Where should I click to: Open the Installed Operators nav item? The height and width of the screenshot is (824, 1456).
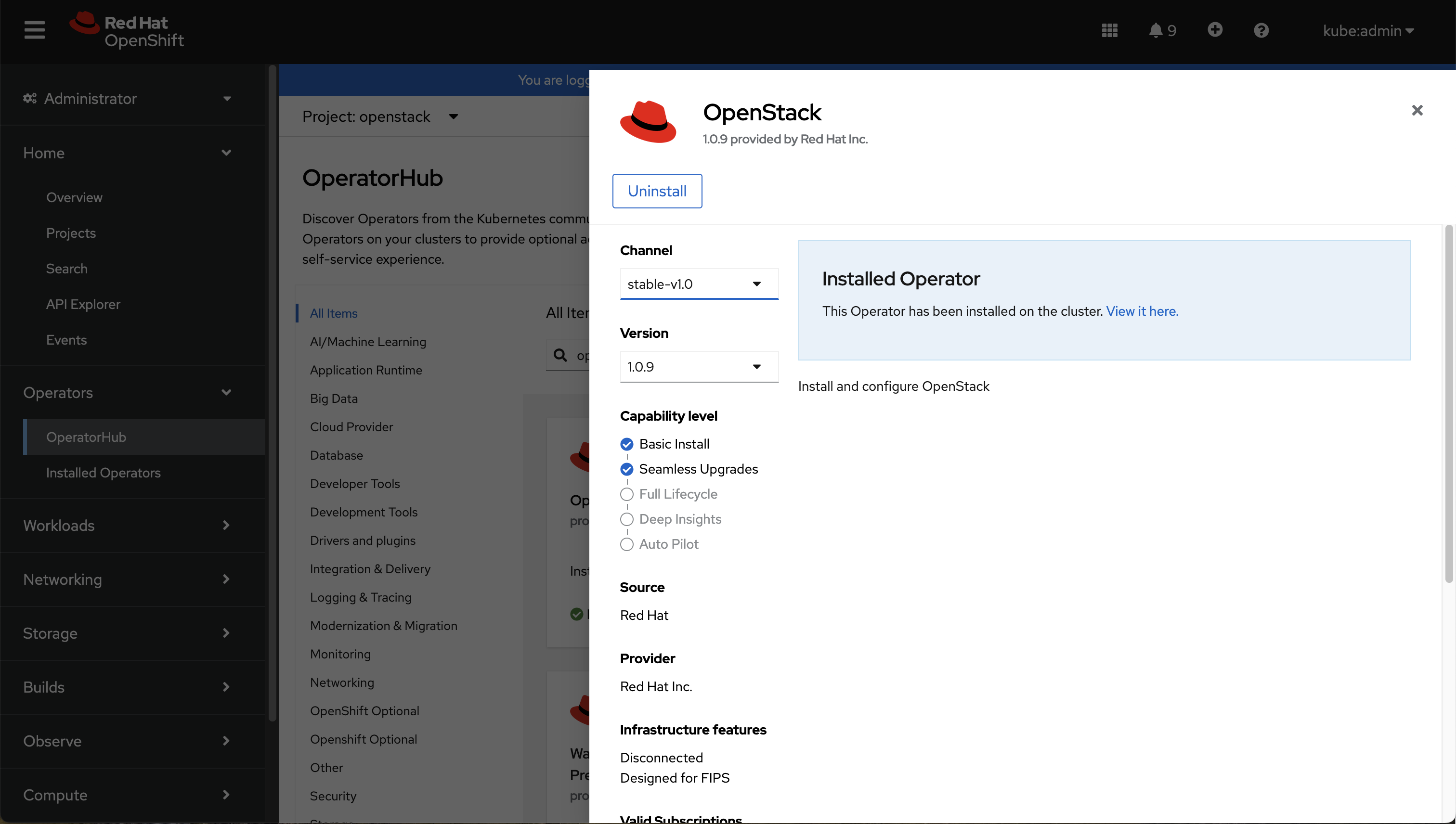point(104,473)
